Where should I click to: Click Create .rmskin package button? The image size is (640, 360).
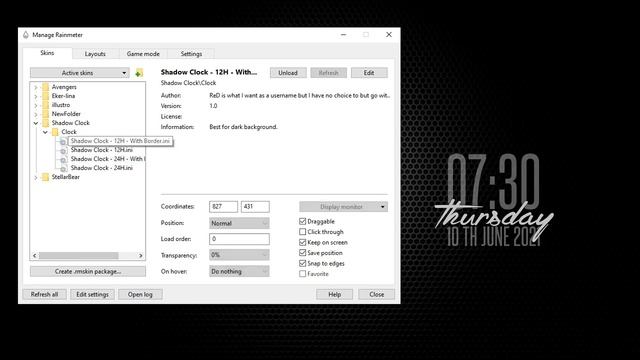pos(88,271)
